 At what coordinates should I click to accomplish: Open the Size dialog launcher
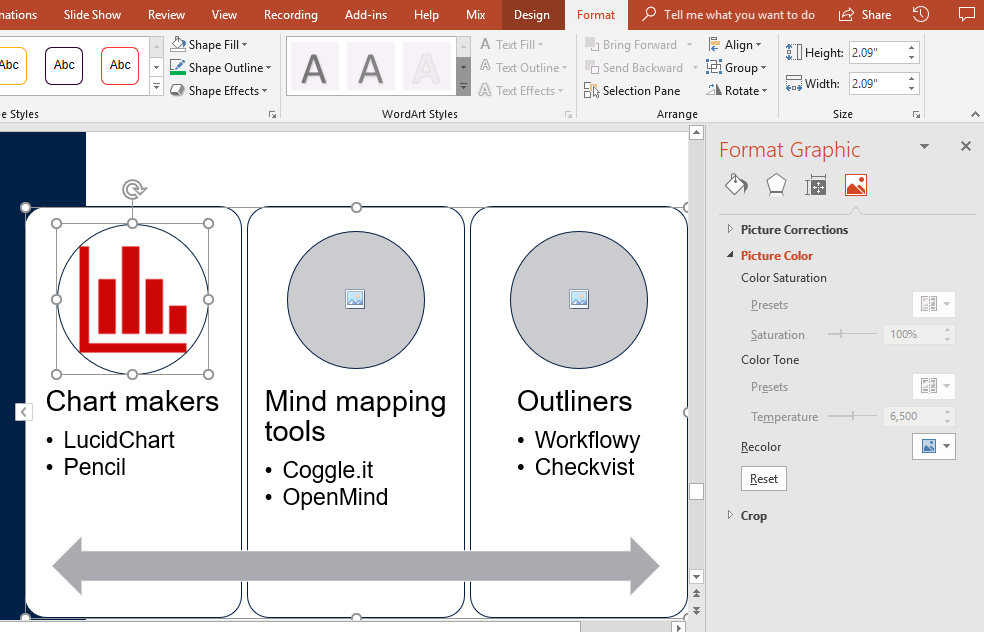click(916, 115)
